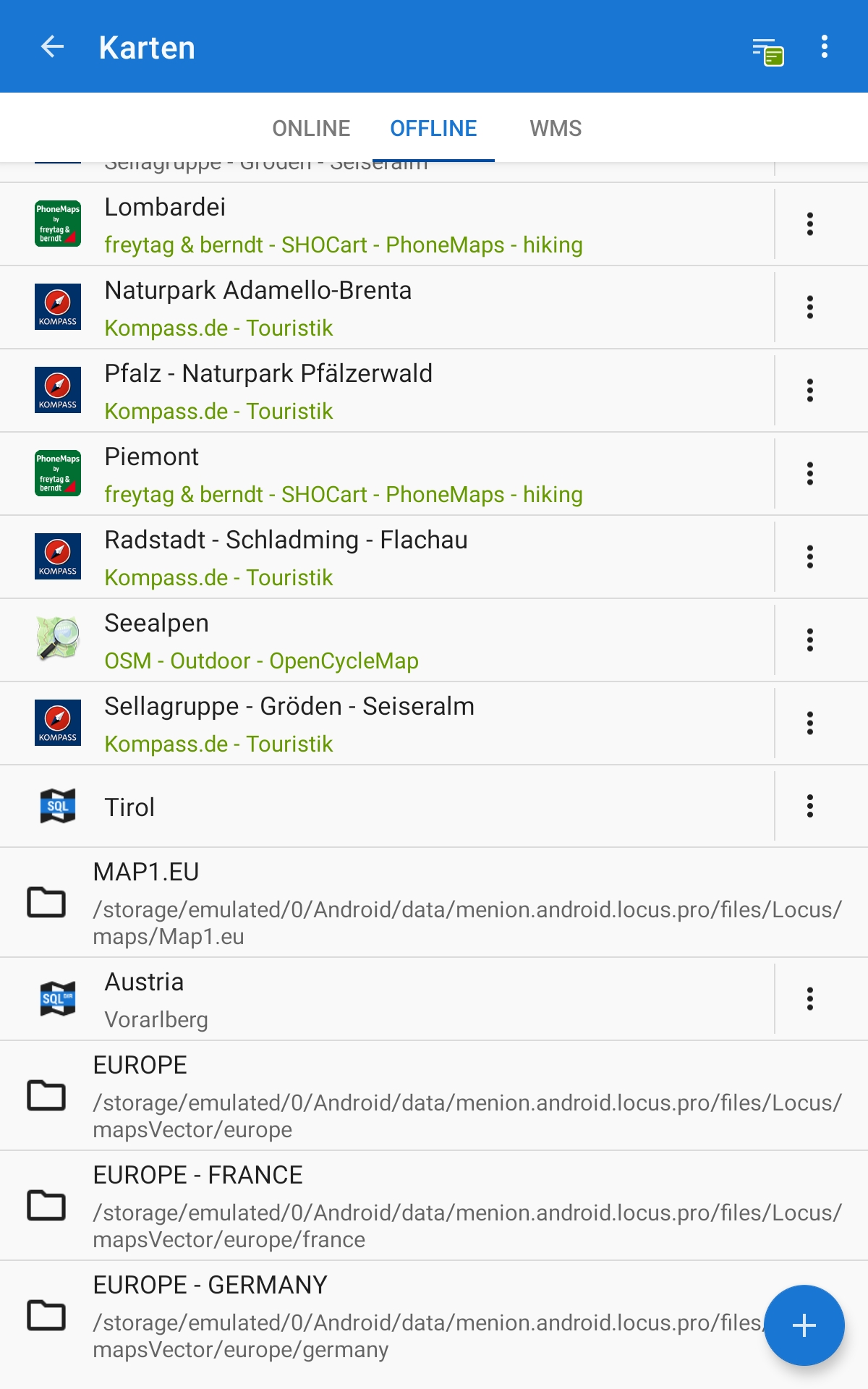Screen dimensions: 868x1389
Task: Expand the MAP1.EU folder
Action: (x=434, y=902)
